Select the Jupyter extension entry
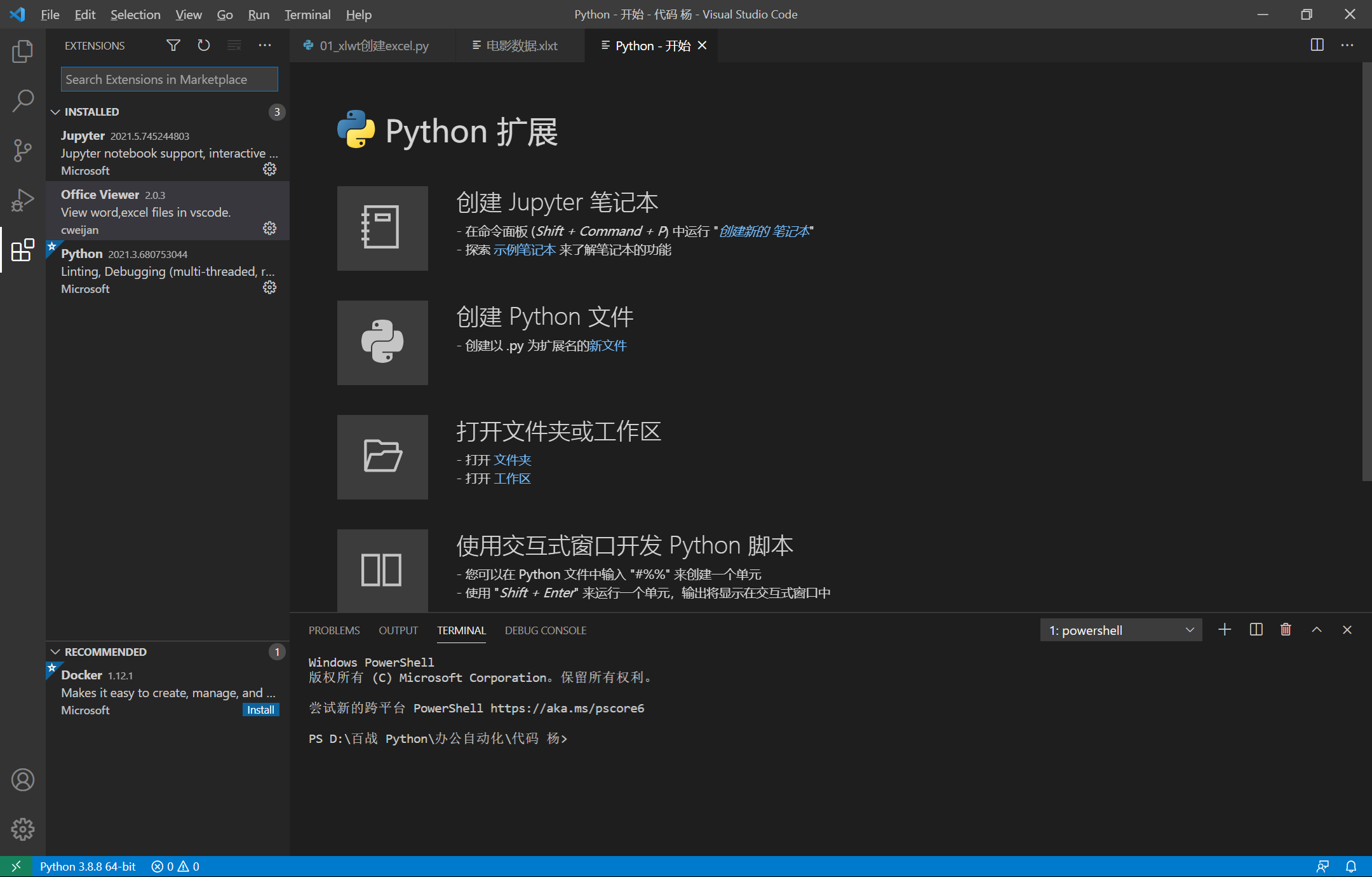This screenshot has height=877, width=1372. pos(168,153)
